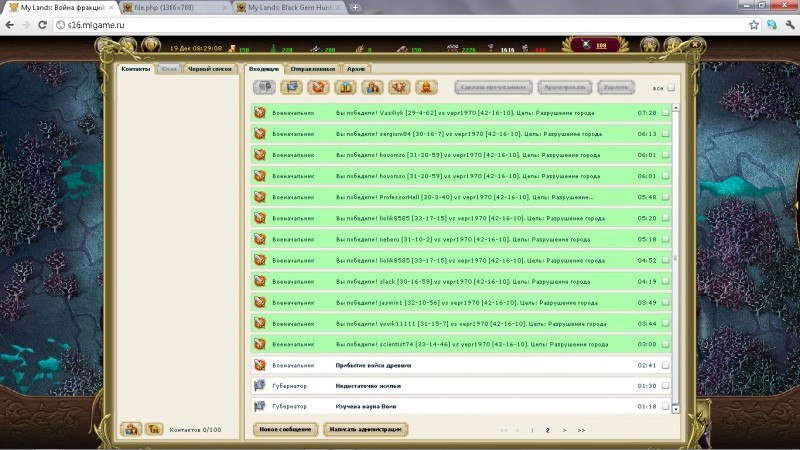
Task: Click the warlord icon on Vaziliyk victory row
Action: pos(260,113)
